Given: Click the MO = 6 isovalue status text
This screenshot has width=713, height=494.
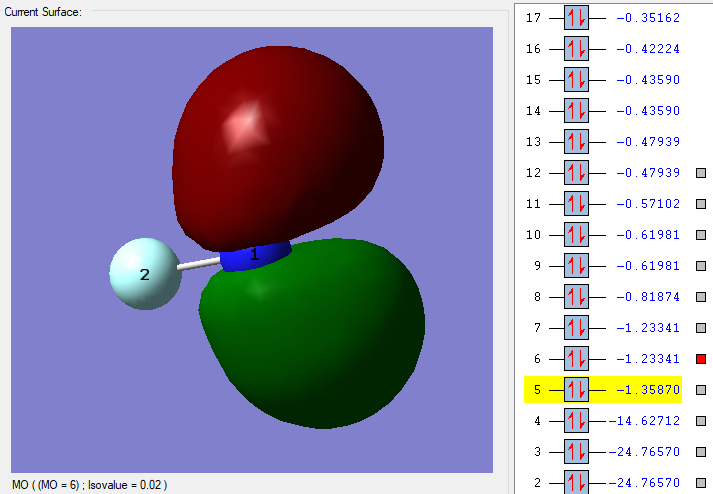Looking at the screenshot, I should (90, 485).
